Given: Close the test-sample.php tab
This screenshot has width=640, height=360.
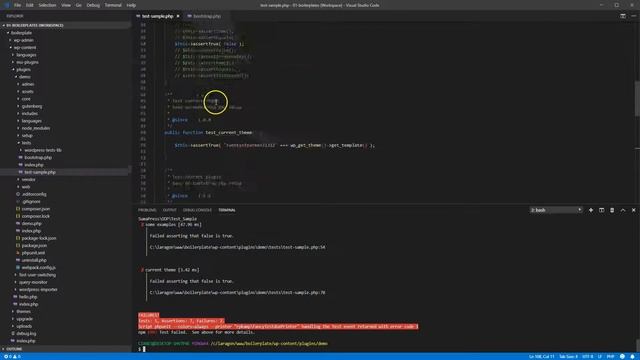Looking at the screenshot, I should tap(178, 16).
